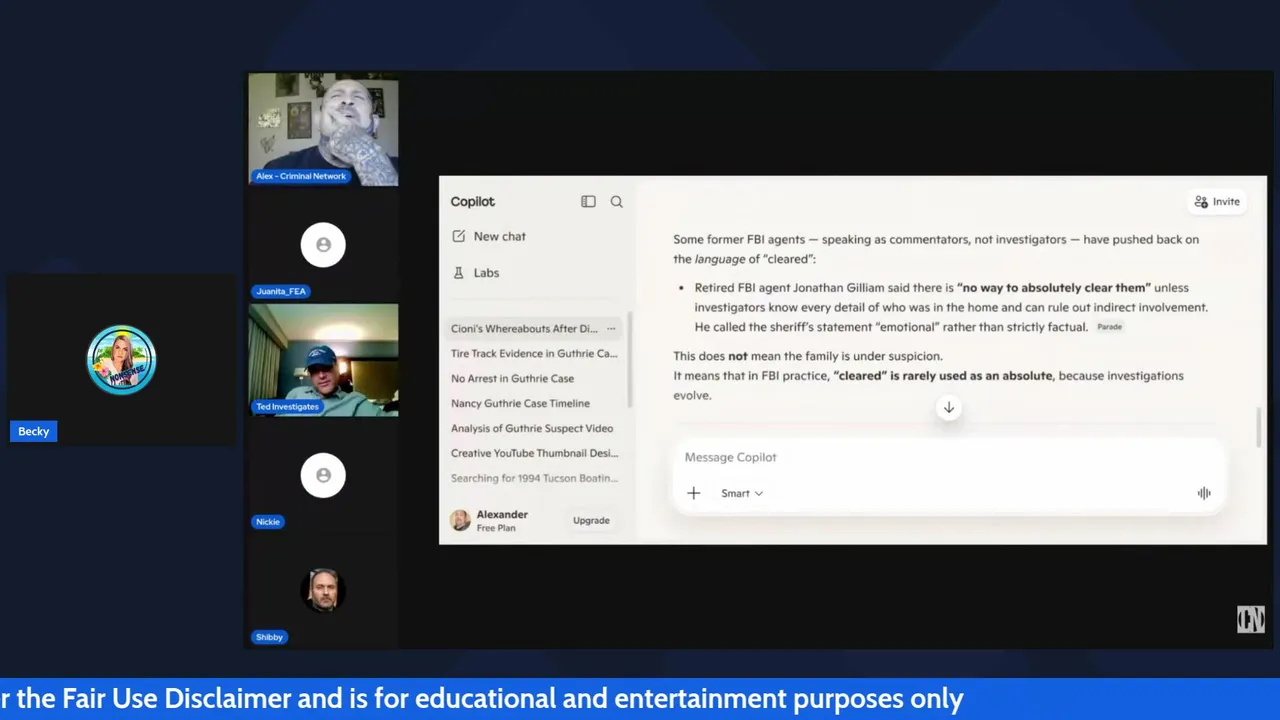This screenshot has width=1280, height=720.
Task: Open the search icon in Copilot sidebar
Action: point(617,202)
